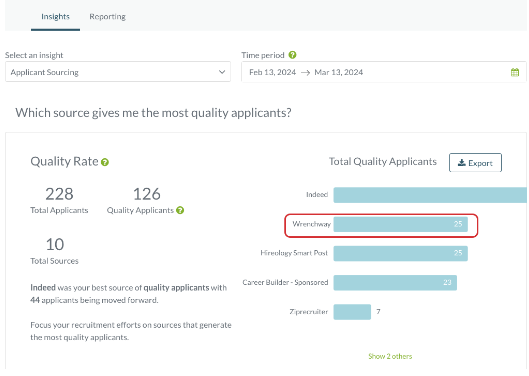Export the Total Quality Applicants chart
Screen dimensions: 529x376
pyautogui.click(x=475, y=163)
